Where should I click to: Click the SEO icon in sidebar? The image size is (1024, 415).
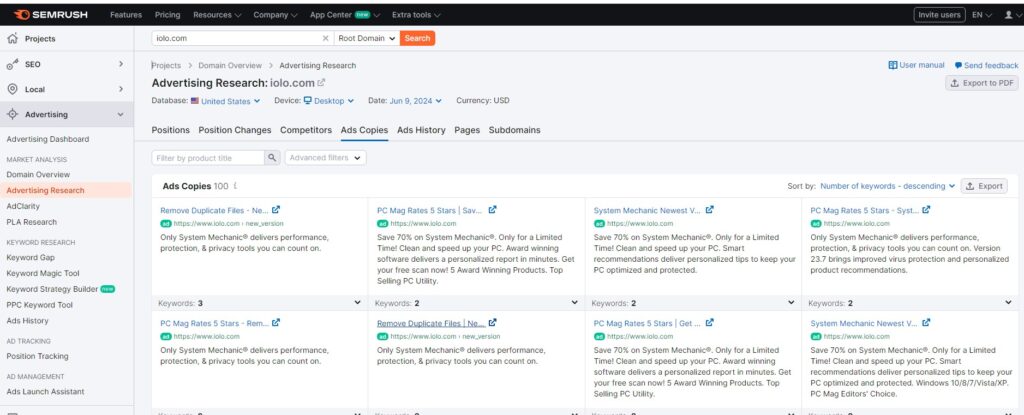[x=12, y=64]
